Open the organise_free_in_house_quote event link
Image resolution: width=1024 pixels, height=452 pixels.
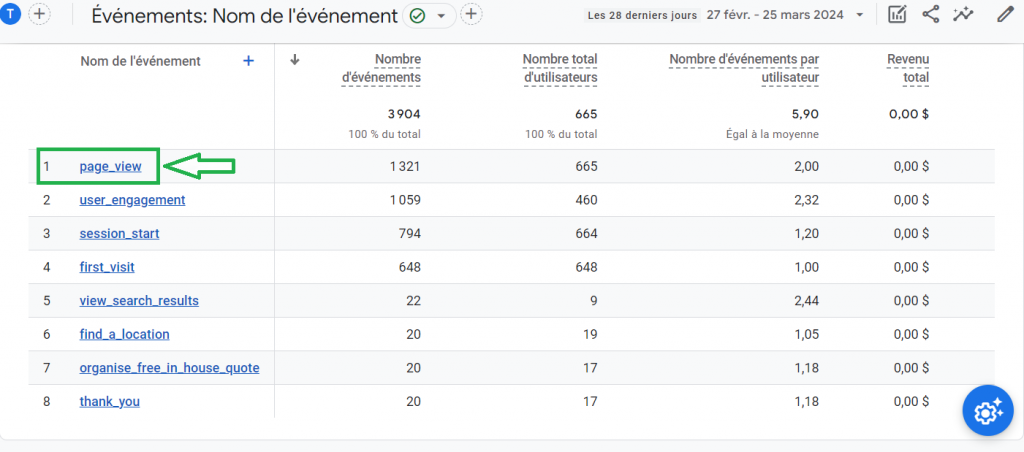(169, 368)
